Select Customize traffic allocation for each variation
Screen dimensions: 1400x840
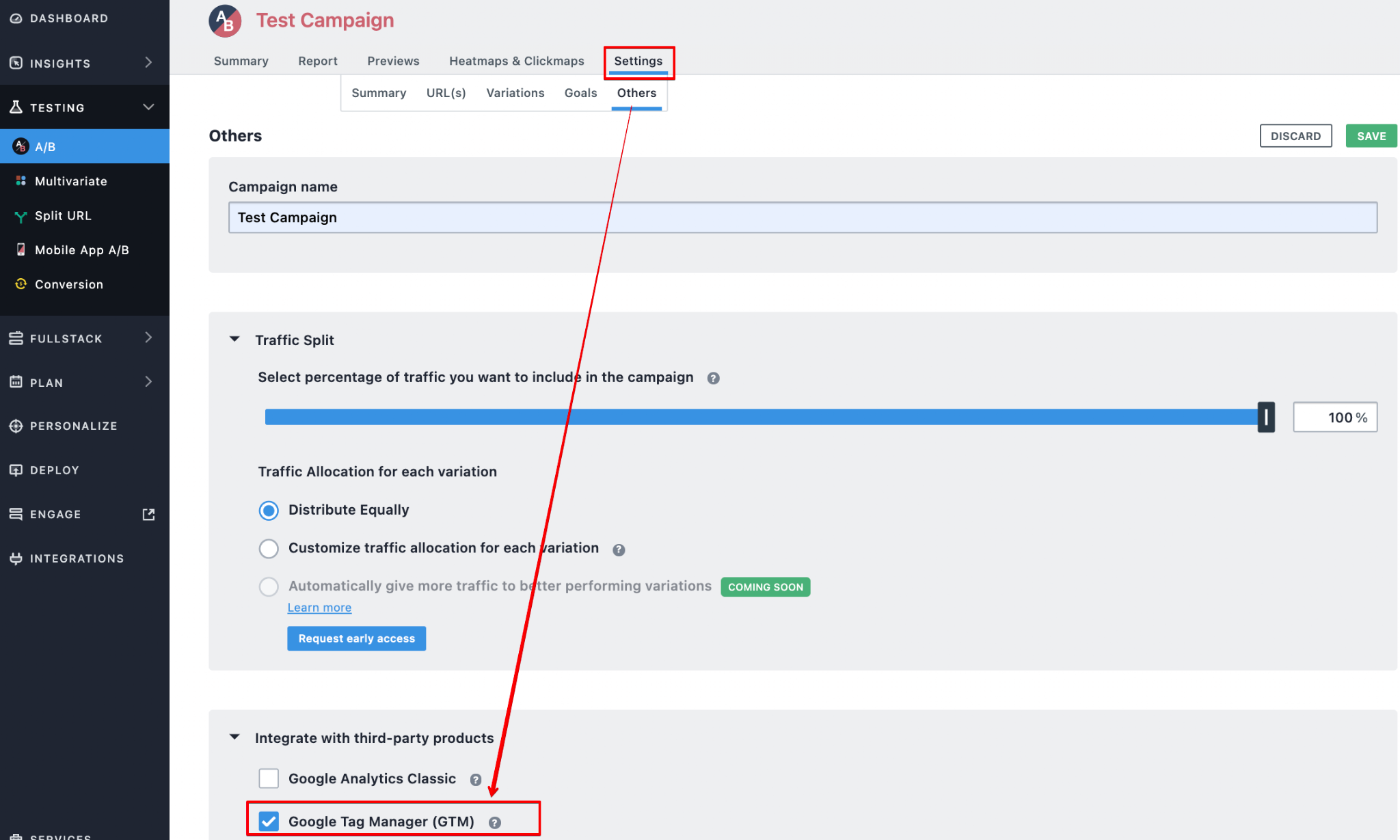269,548
